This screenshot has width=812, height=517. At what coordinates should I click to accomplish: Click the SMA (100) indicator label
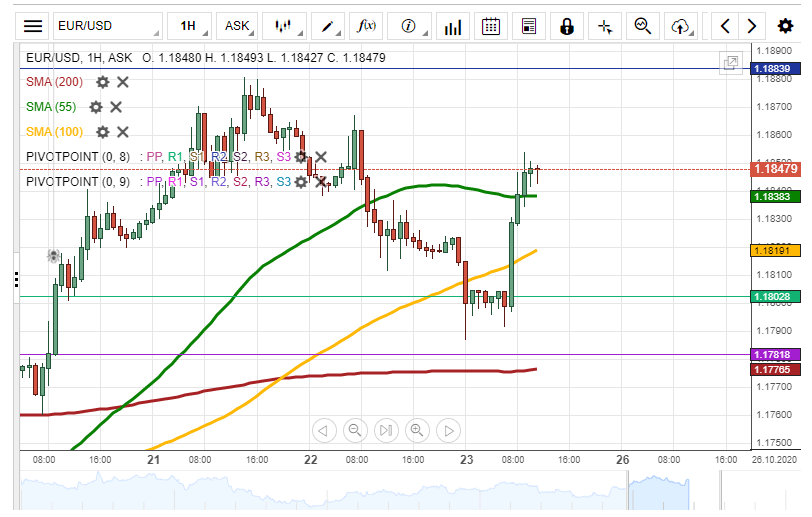[x=54, y=132]
